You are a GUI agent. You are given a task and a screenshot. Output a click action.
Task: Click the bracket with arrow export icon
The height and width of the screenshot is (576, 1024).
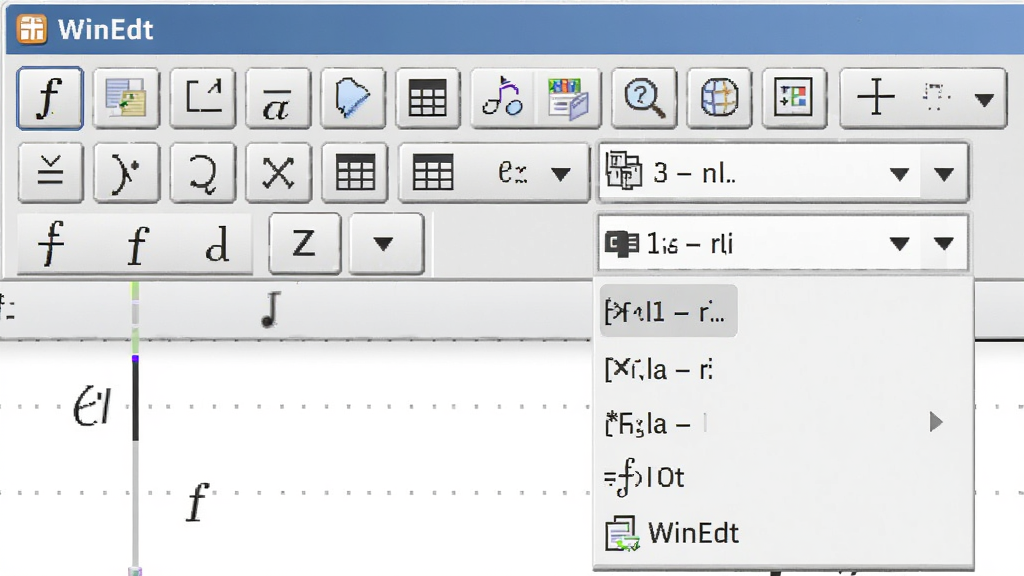[x=202, y=98]
